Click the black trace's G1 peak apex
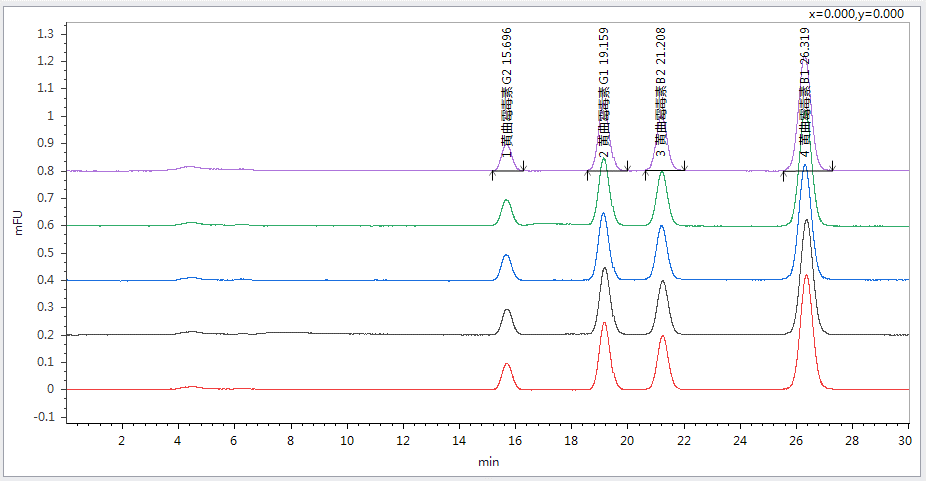Viewport: 926px width, 481px height. [x=604, y=269]
